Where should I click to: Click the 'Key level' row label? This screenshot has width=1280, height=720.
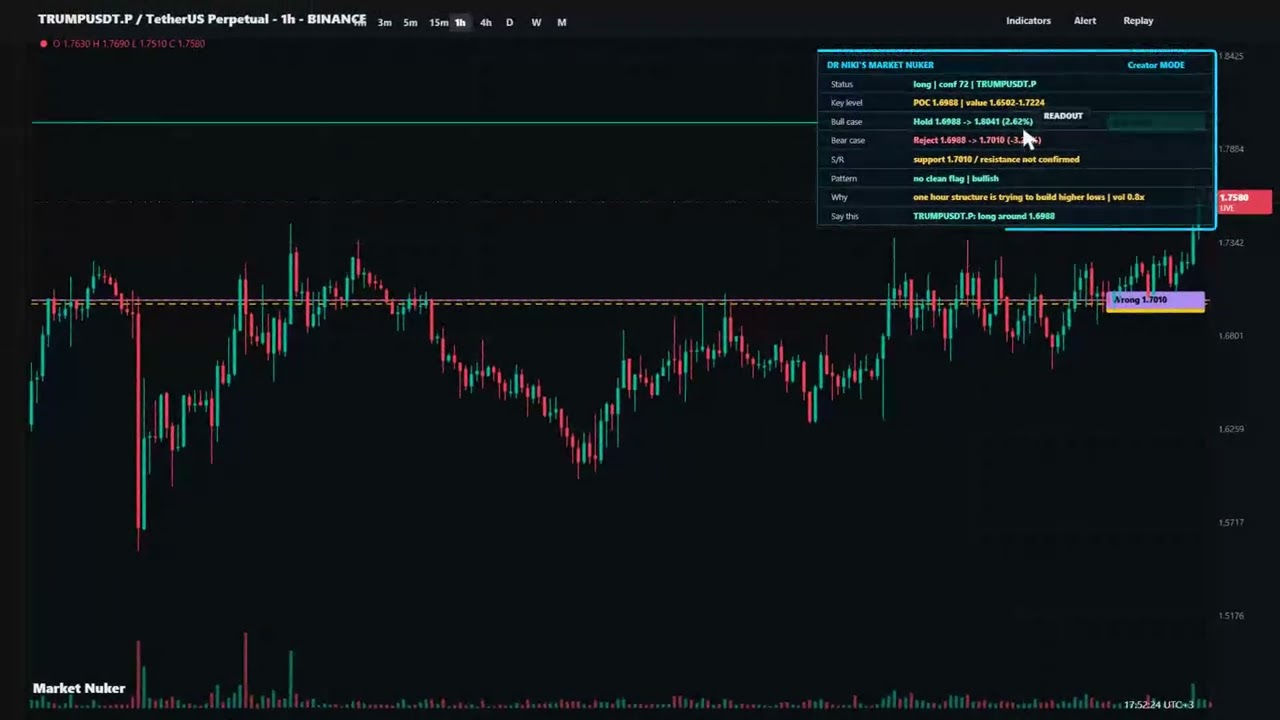point(846,102)
